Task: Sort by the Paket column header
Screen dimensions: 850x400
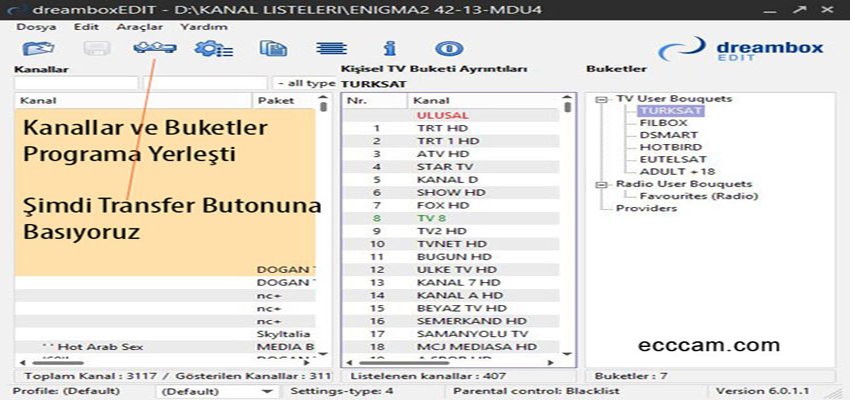Action: coord(284,100)
